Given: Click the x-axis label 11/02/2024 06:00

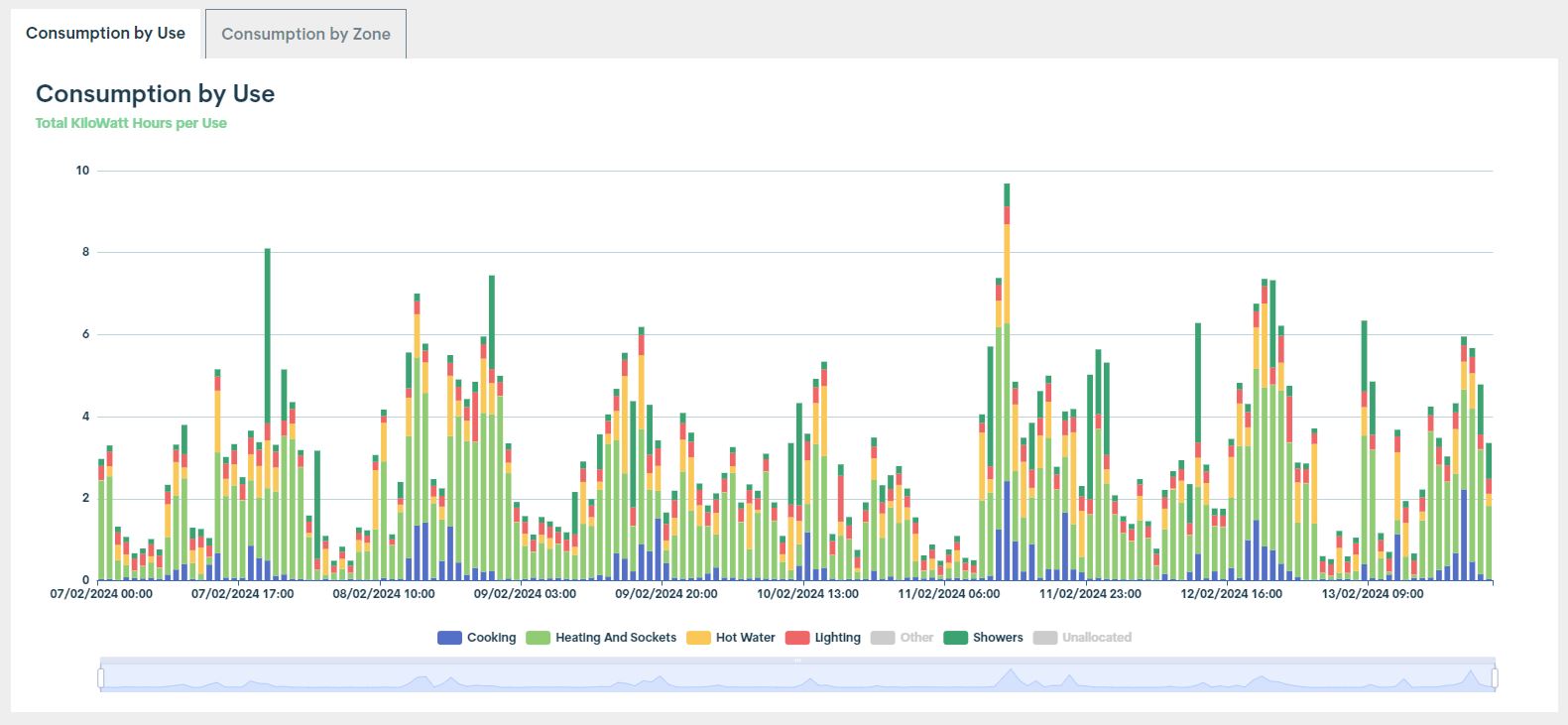Looking at the screenshot, I should [949, 594].
